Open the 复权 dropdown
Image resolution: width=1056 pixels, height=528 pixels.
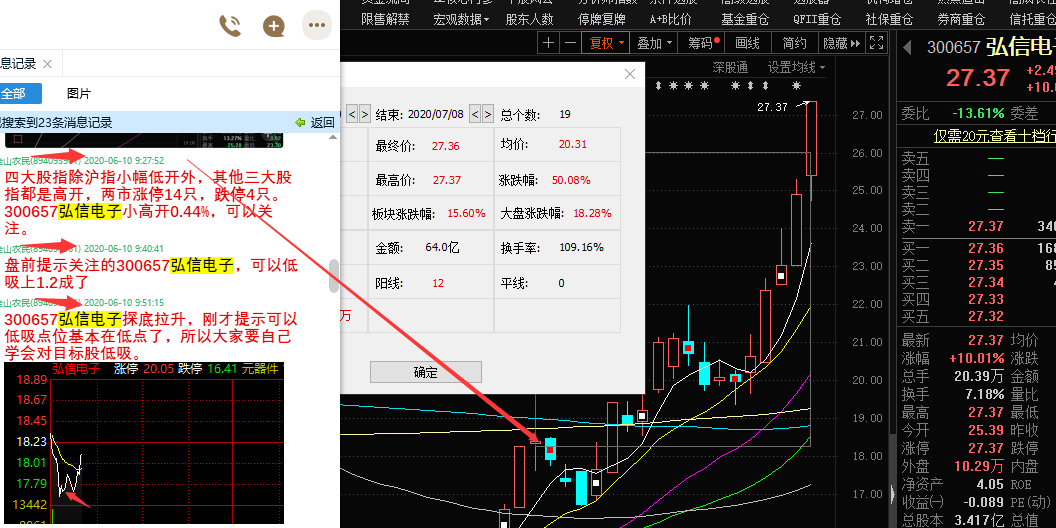tap(606, 43)
